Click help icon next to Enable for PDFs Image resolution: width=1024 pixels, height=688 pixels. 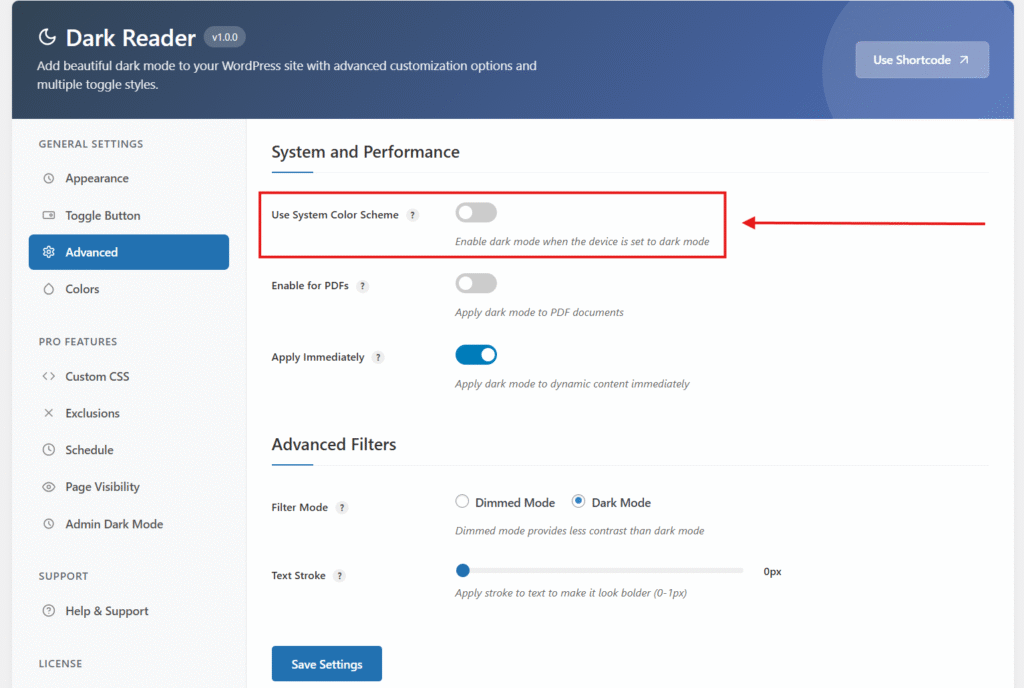coord(362,286)
